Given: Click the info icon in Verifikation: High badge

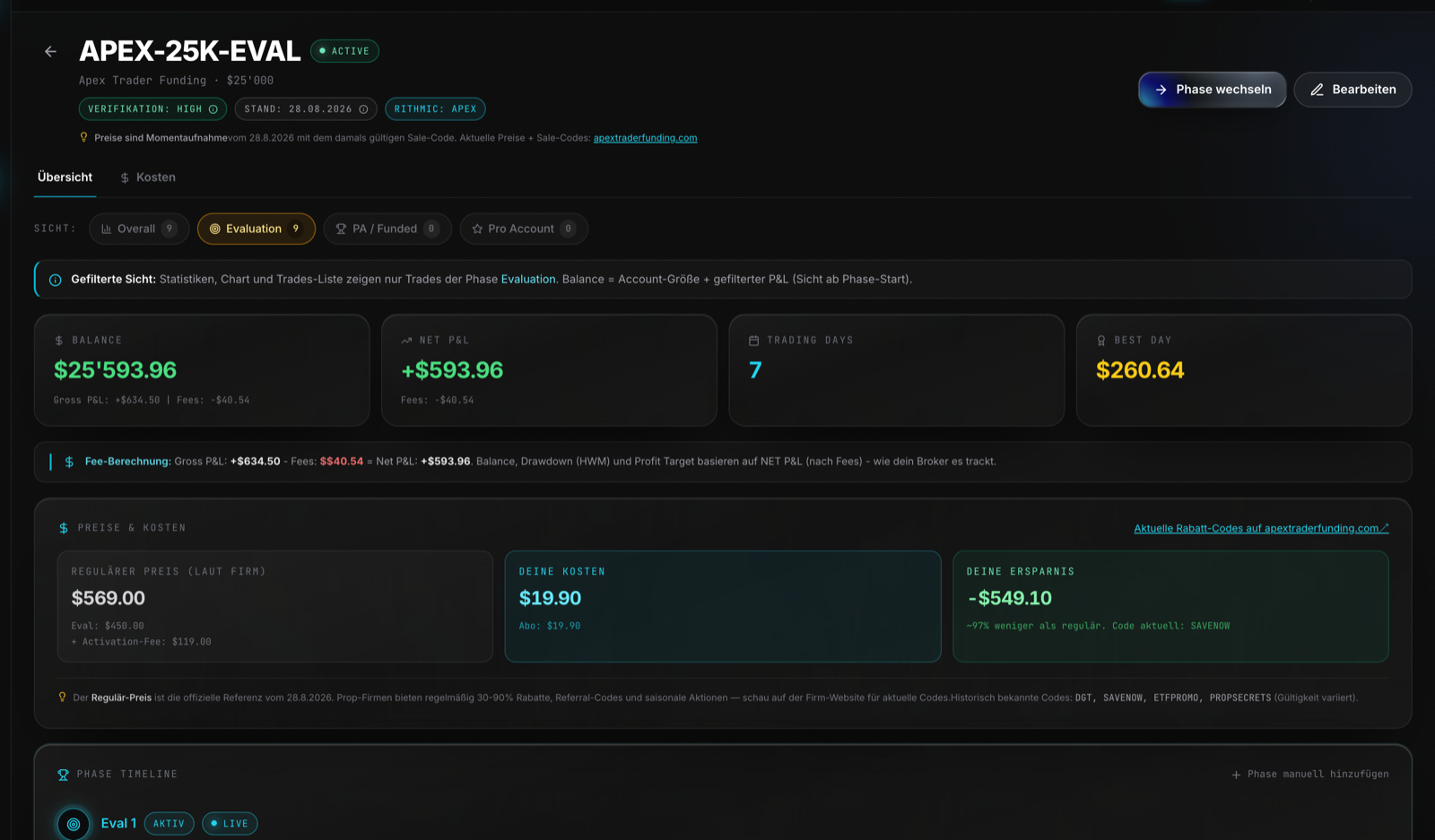Looking at the screenshot, I should click(213, 109).
